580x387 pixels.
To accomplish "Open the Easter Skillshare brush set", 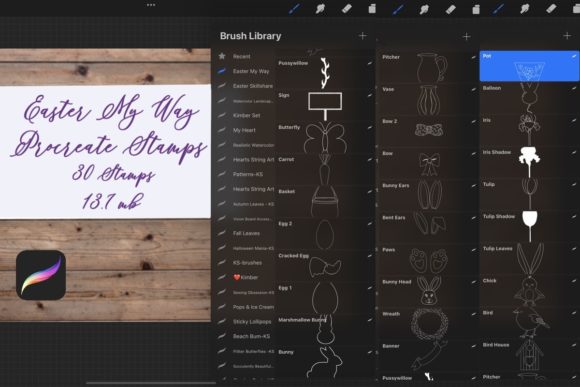I will click(253, 86).
